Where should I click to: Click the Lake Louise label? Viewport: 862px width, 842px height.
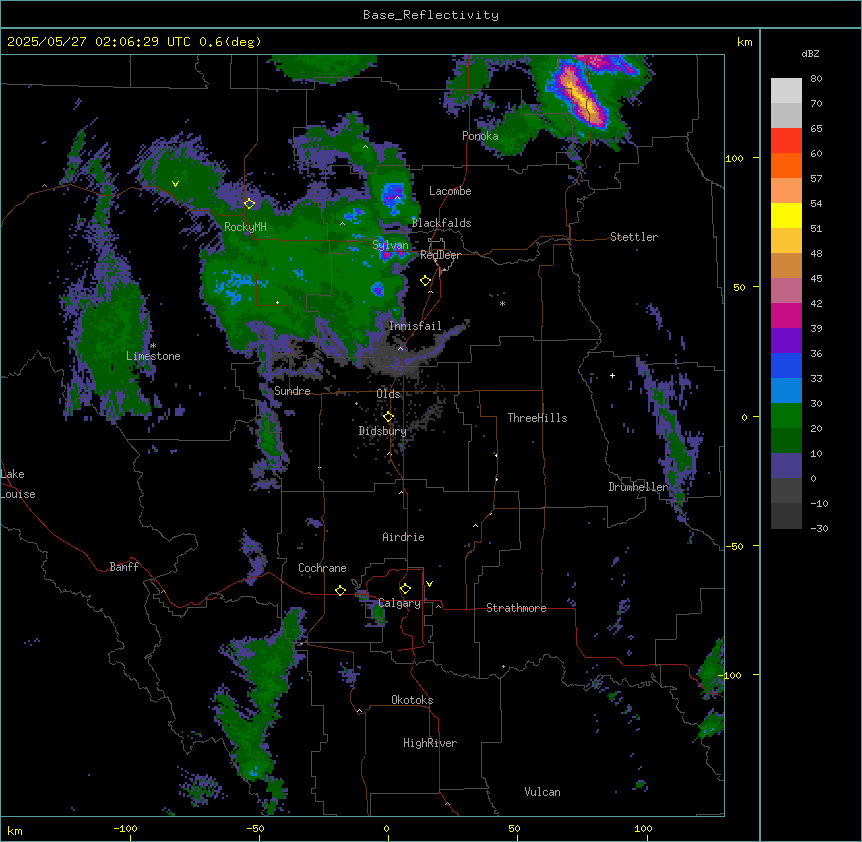(18, 484)
